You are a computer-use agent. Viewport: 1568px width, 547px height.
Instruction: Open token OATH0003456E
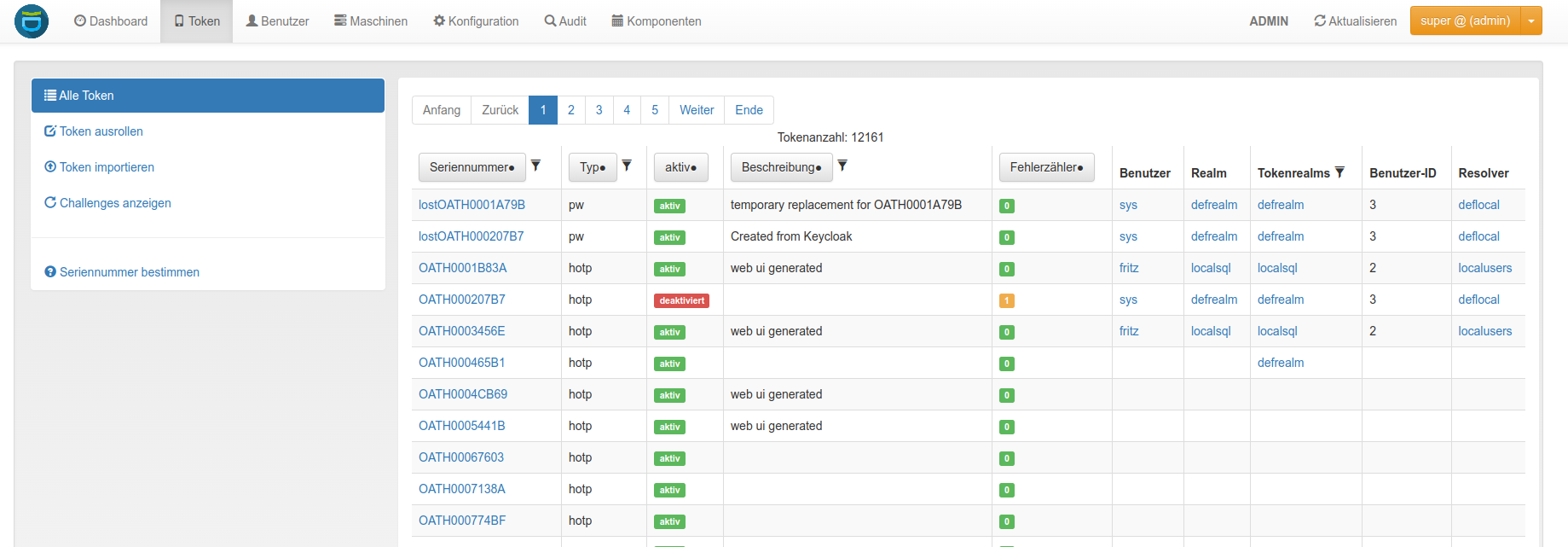(x=462, y=331)
